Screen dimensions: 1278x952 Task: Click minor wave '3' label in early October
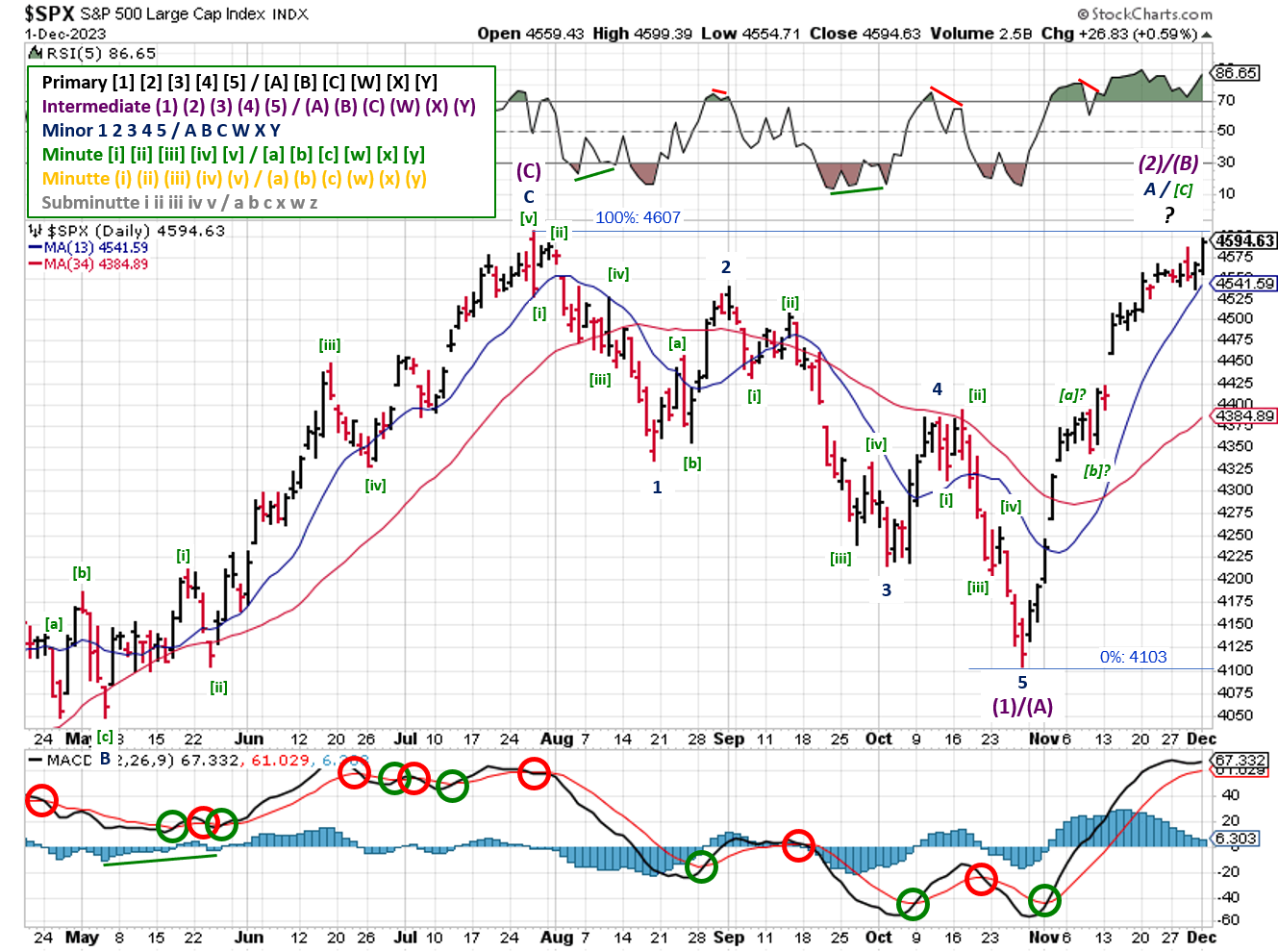coord(887,590)
